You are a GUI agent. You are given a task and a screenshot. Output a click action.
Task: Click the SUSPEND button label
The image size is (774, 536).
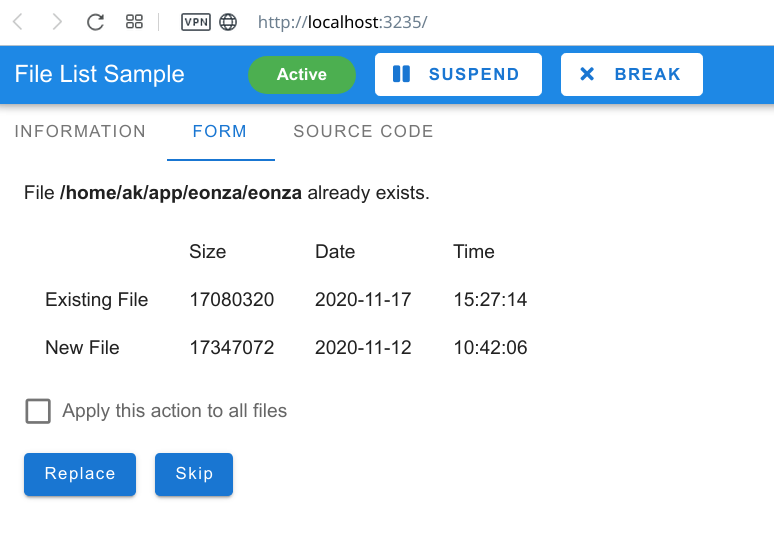pos(474,74)
